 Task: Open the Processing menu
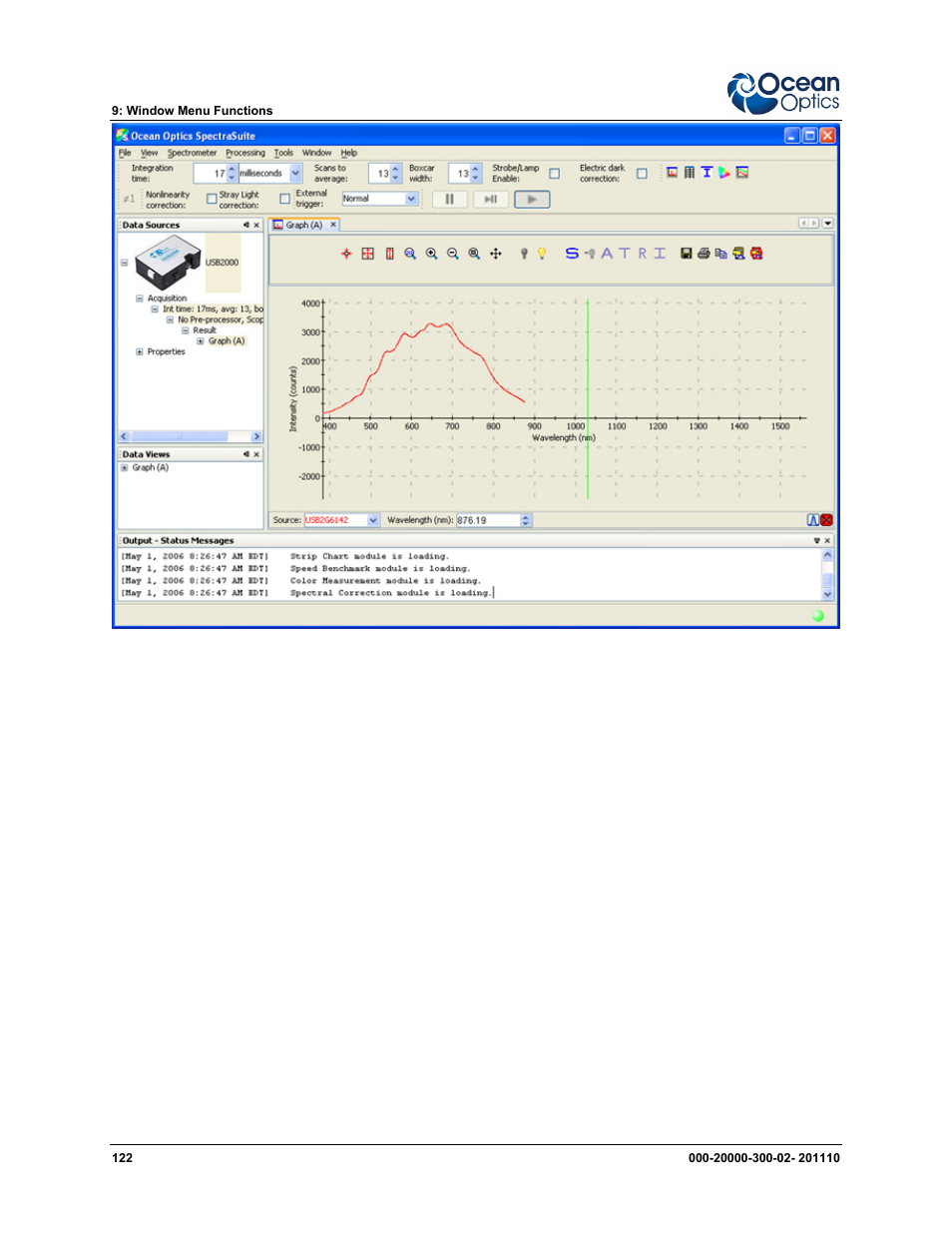[245, 153]
